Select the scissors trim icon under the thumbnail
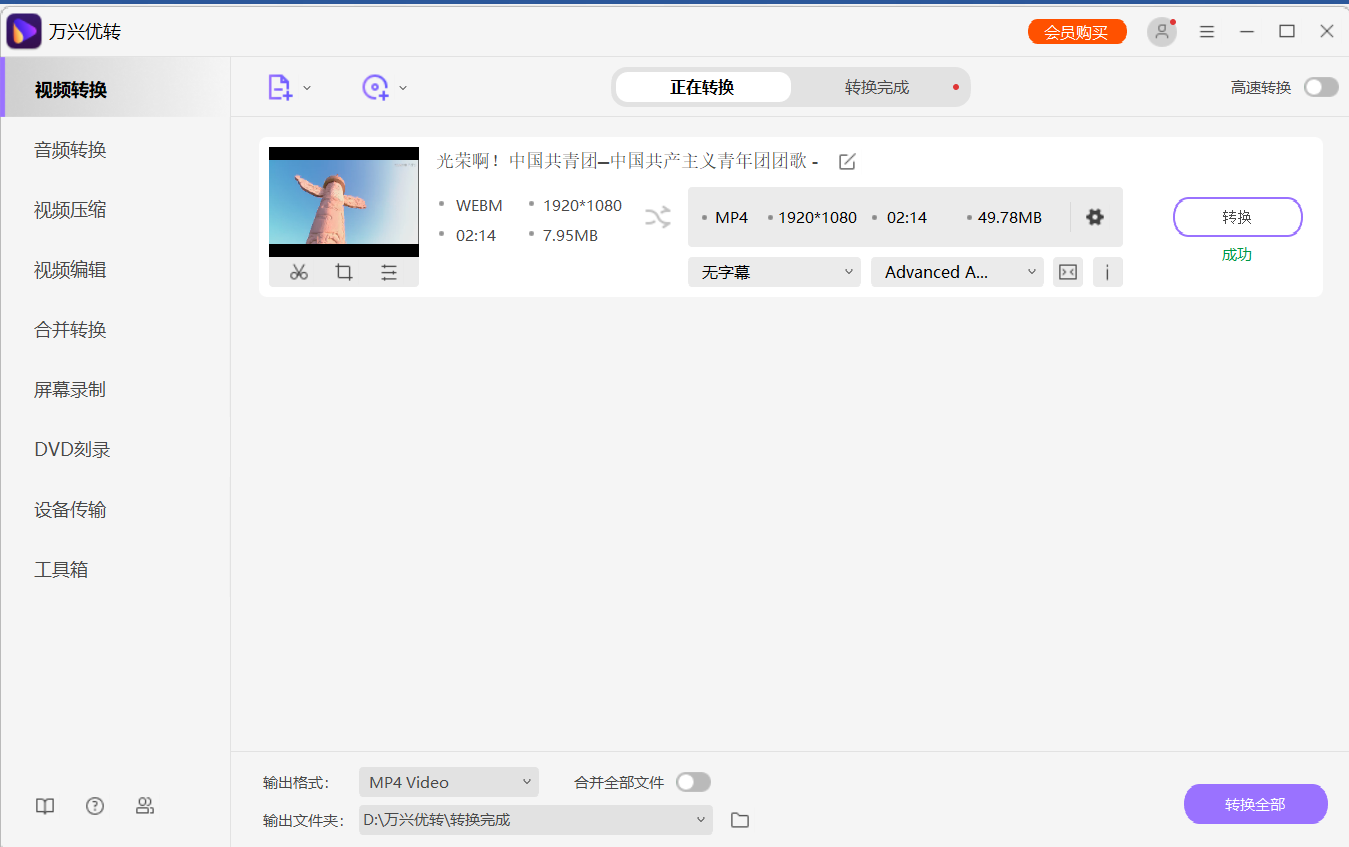The height and width of the screenshot is (847, 1349). 297,271
